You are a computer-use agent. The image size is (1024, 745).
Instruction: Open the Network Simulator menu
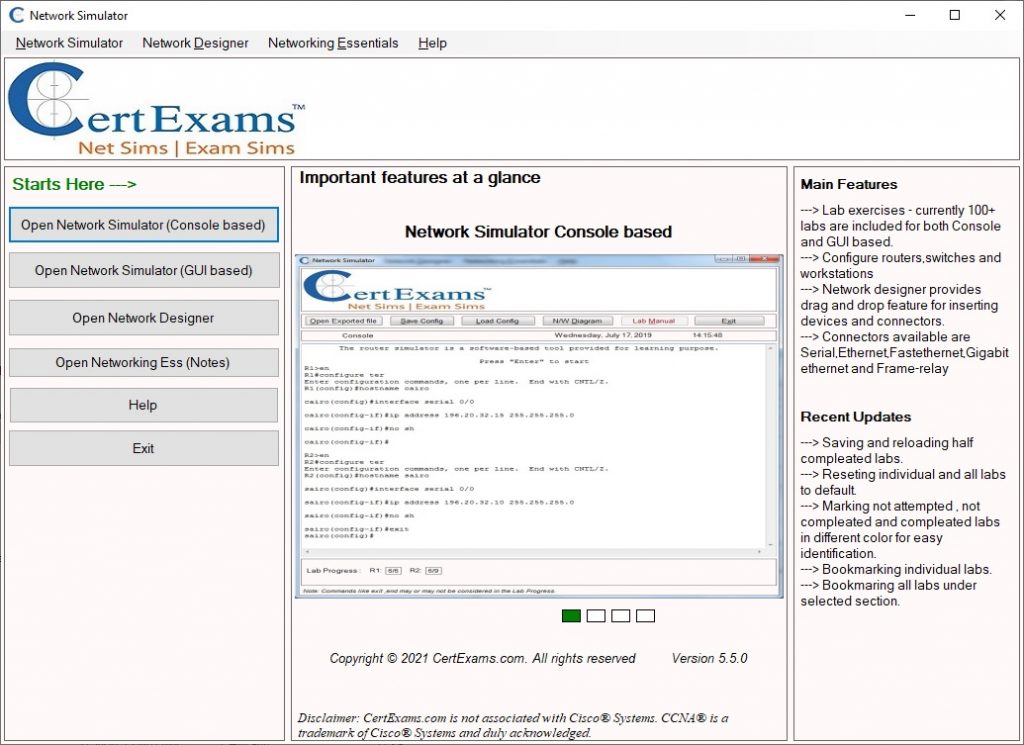(x=68, y=43)
